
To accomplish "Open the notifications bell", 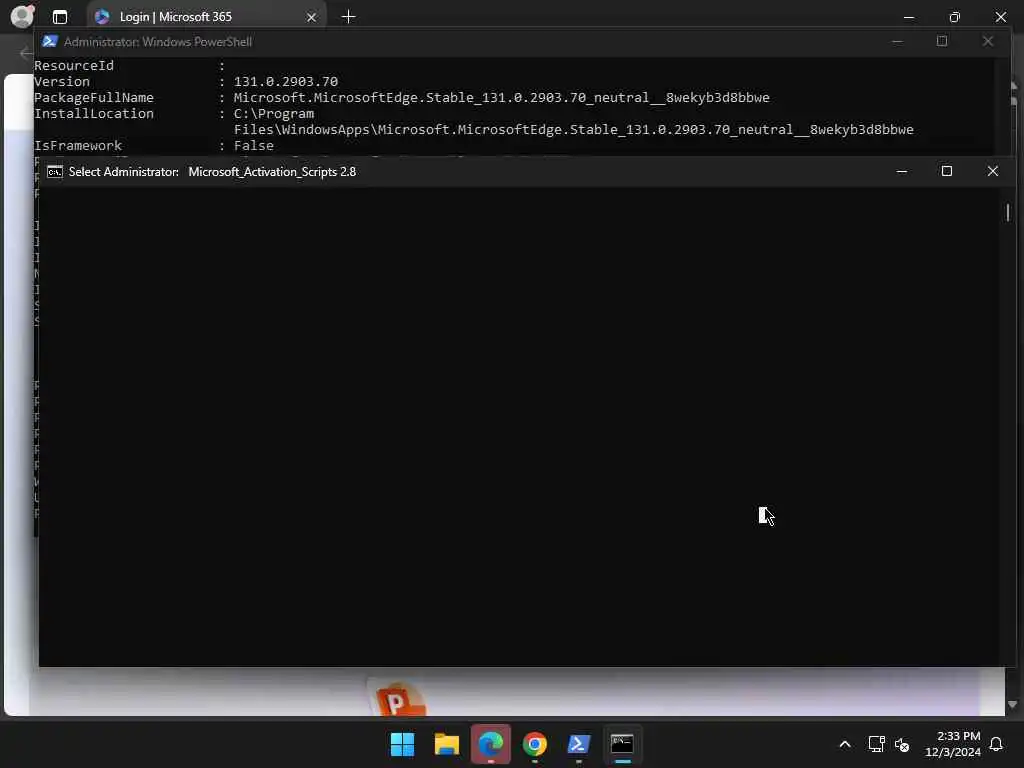I will pyautogui.click(x=996, y=744).
